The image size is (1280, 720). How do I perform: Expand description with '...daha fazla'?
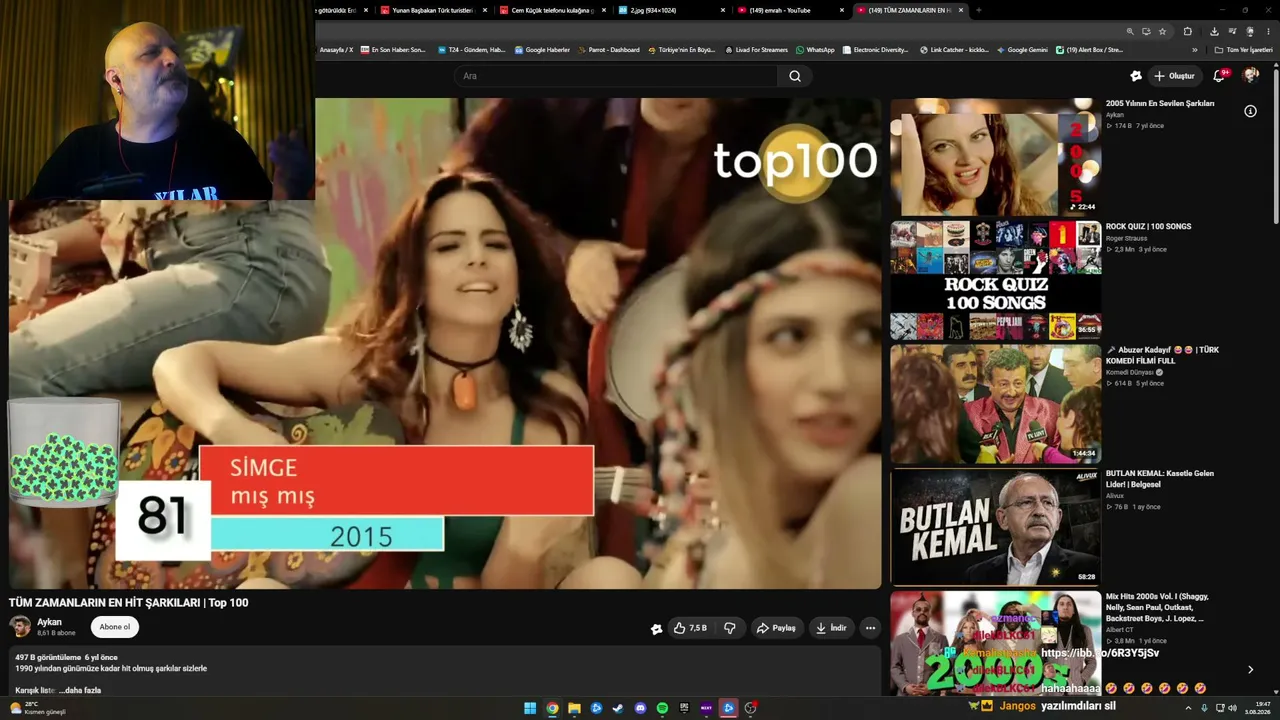pyautogui.click(x=80, y=690)
